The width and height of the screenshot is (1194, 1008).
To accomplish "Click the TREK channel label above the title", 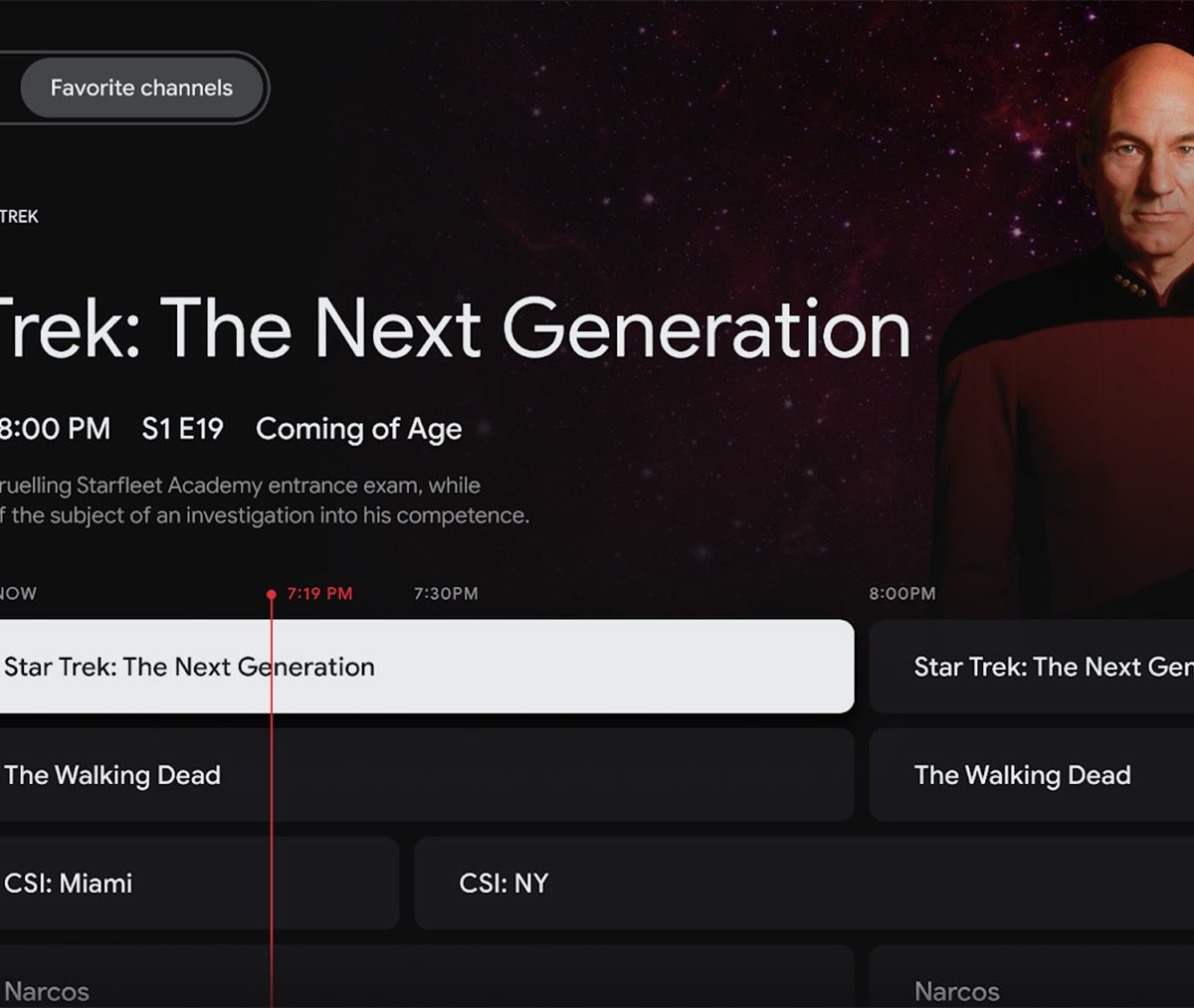I will [x=19, y=216].
